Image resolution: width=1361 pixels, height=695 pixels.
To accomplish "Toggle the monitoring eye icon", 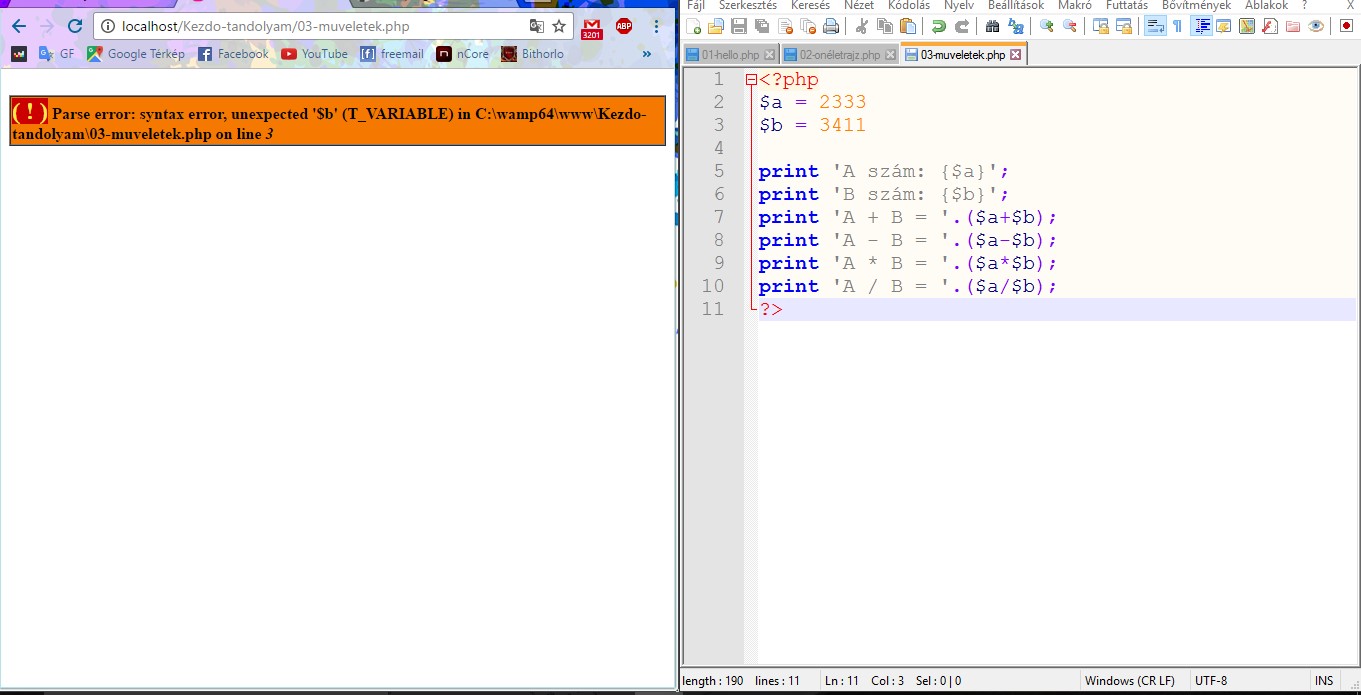I will tap(1315, 26).
